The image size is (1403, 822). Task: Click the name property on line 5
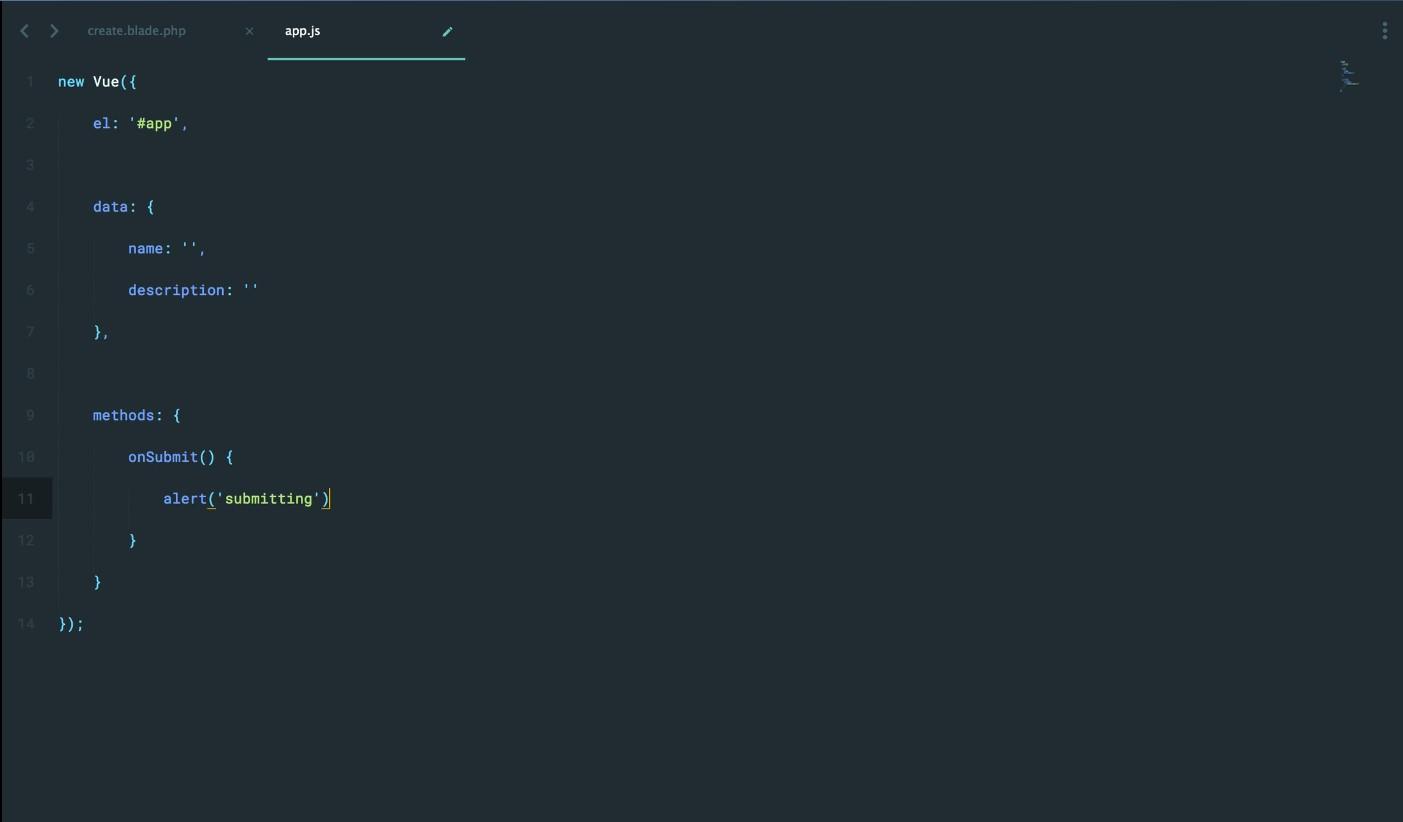[x=145, y=249]
